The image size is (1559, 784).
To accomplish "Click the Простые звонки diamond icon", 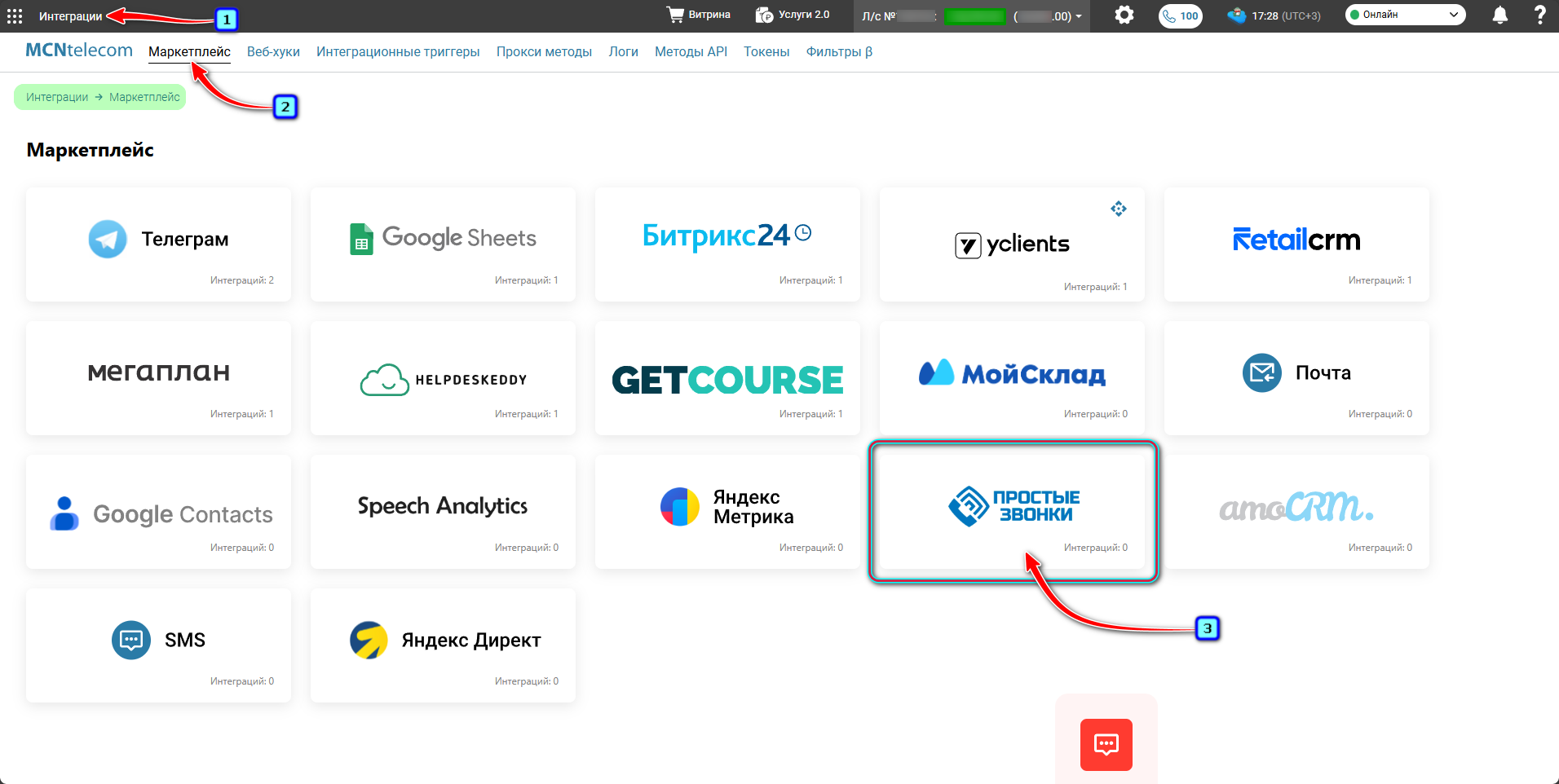I will [x=969, y=506].
